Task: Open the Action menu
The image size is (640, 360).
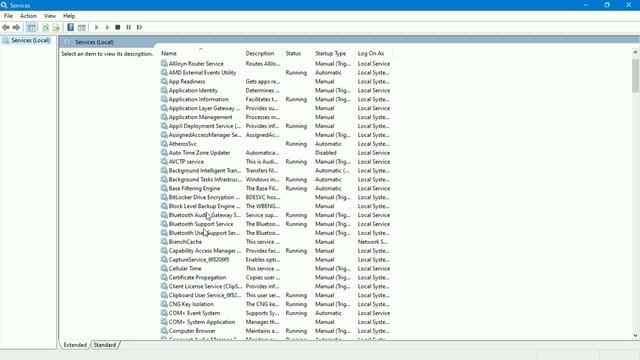Action: point(28,16)
